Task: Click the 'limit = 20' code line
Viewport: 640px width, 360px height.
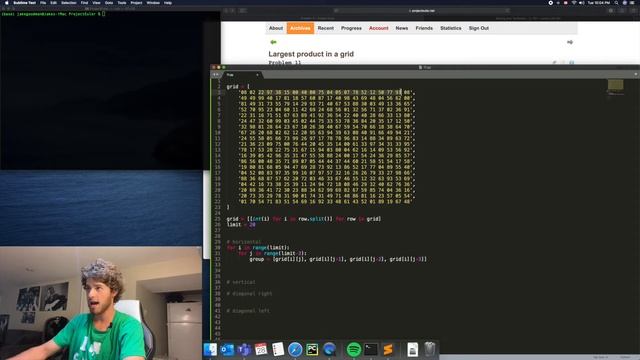Action: click(x=241, y=224)
